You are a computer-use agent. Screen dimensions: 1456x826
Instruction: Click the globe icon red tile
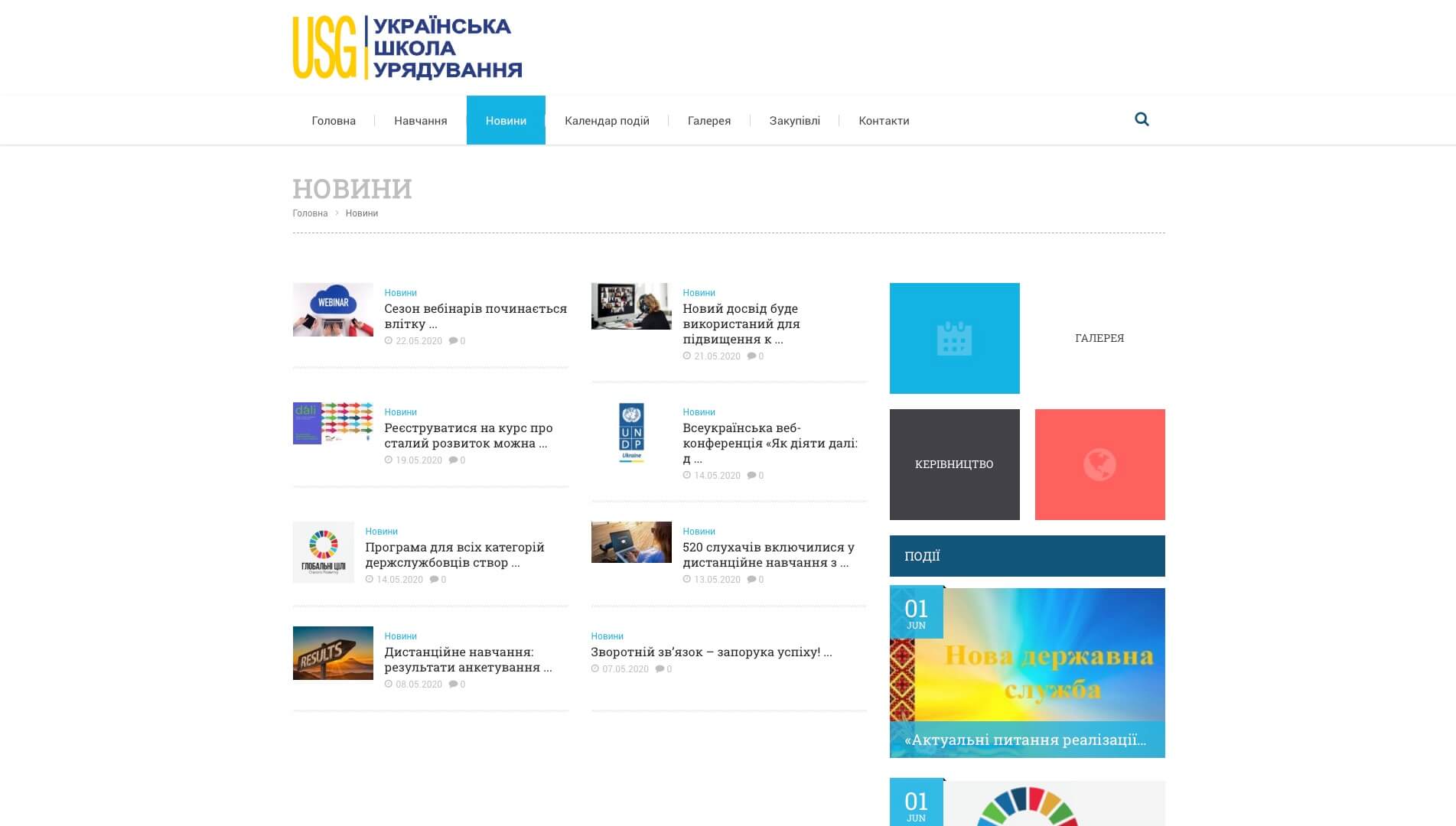(x=1099, y=464)
